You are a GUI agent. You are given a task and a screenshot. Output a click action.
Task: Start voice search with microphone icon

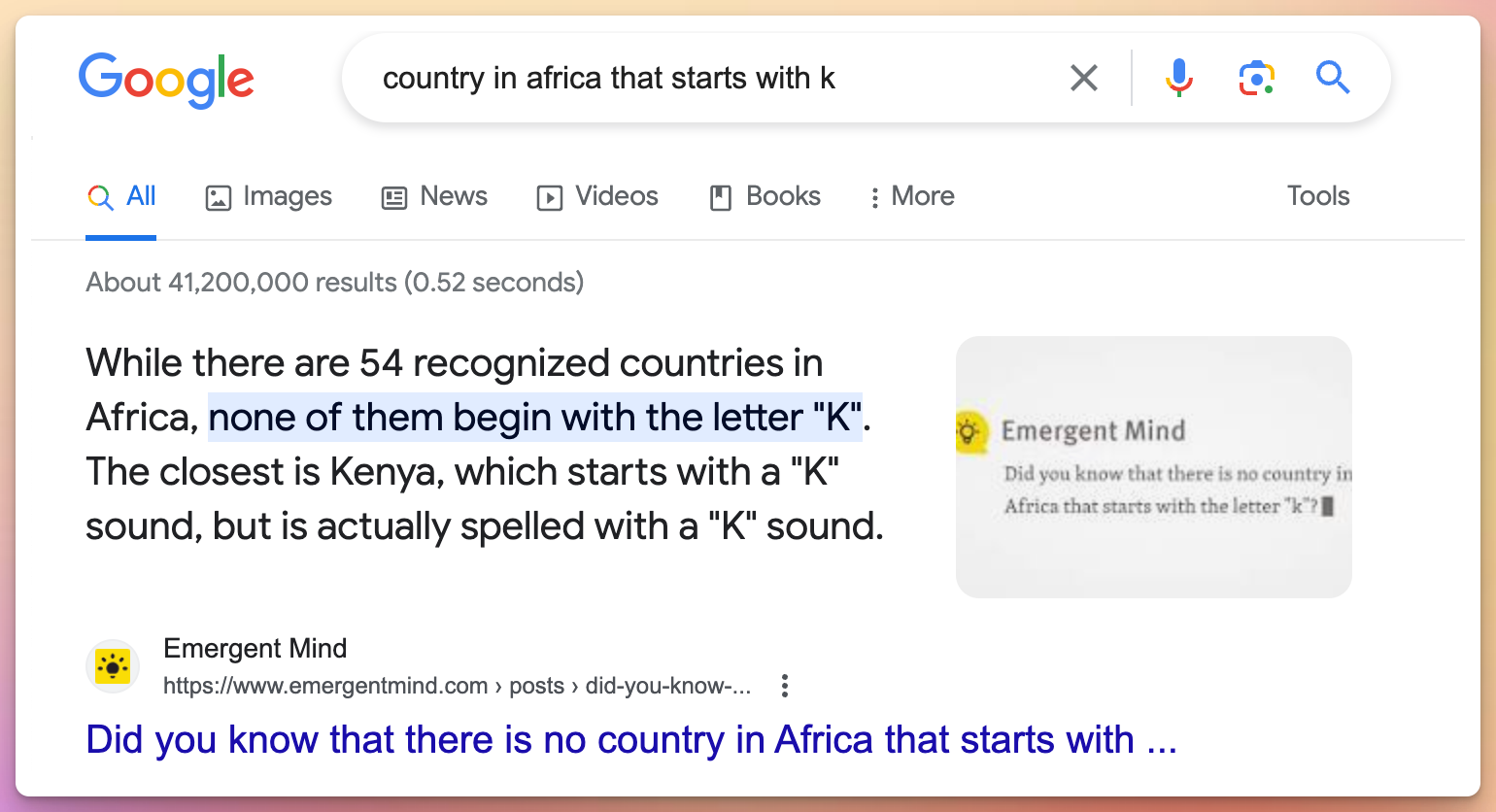[x=1178, y=78]
